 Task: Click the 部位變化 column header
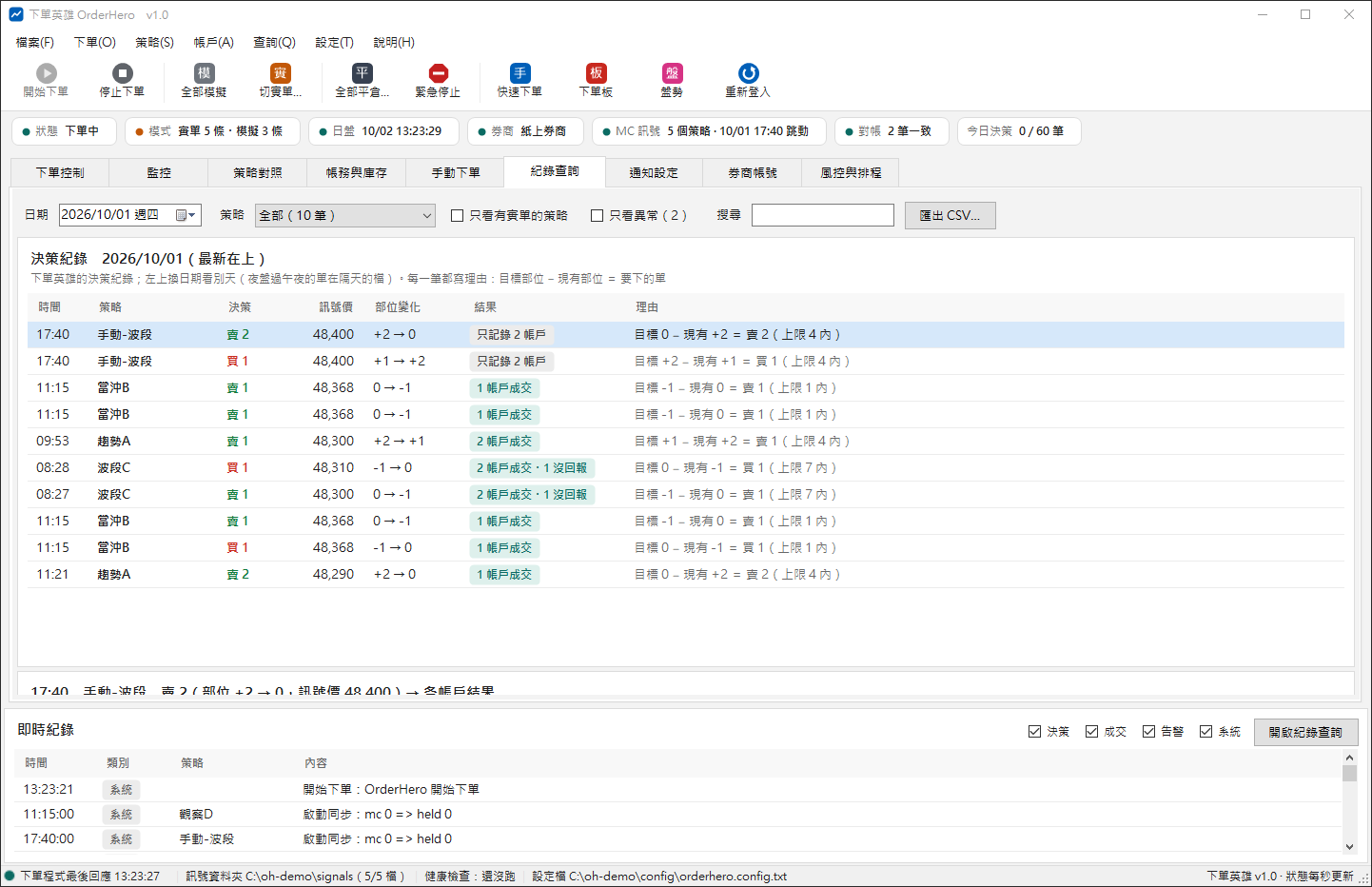pyautogui.click(x=398, y=307)
